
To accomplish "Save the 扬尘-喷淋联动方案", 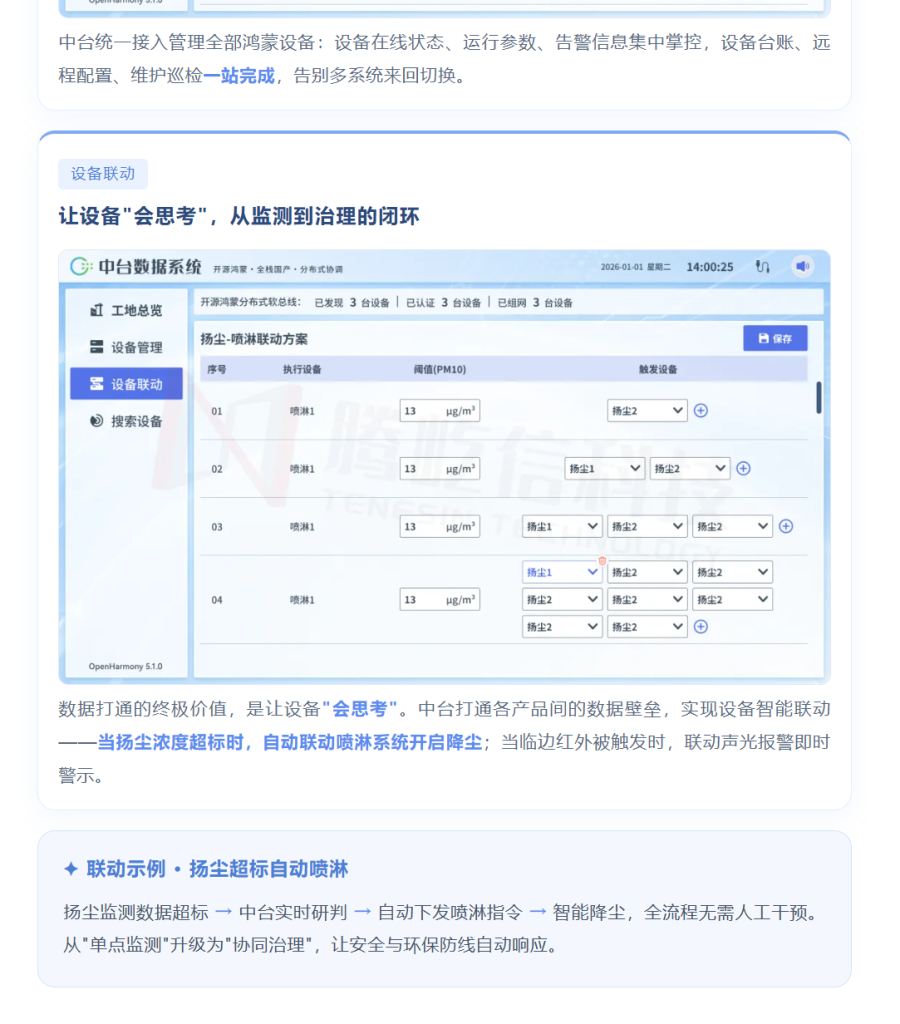I will 775,338.
